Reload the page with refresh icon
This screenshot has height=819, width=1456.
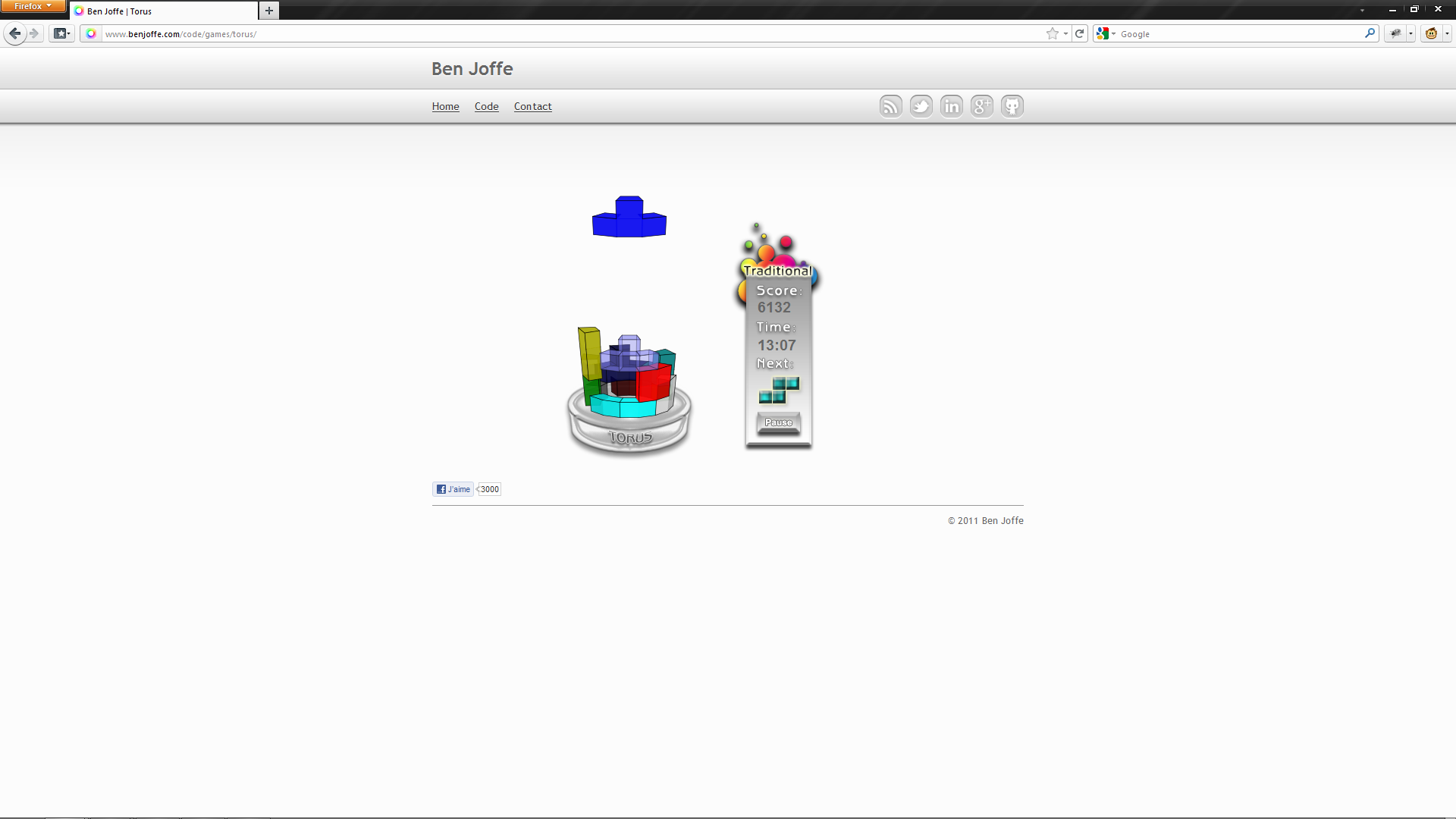tap(1080, 33)
